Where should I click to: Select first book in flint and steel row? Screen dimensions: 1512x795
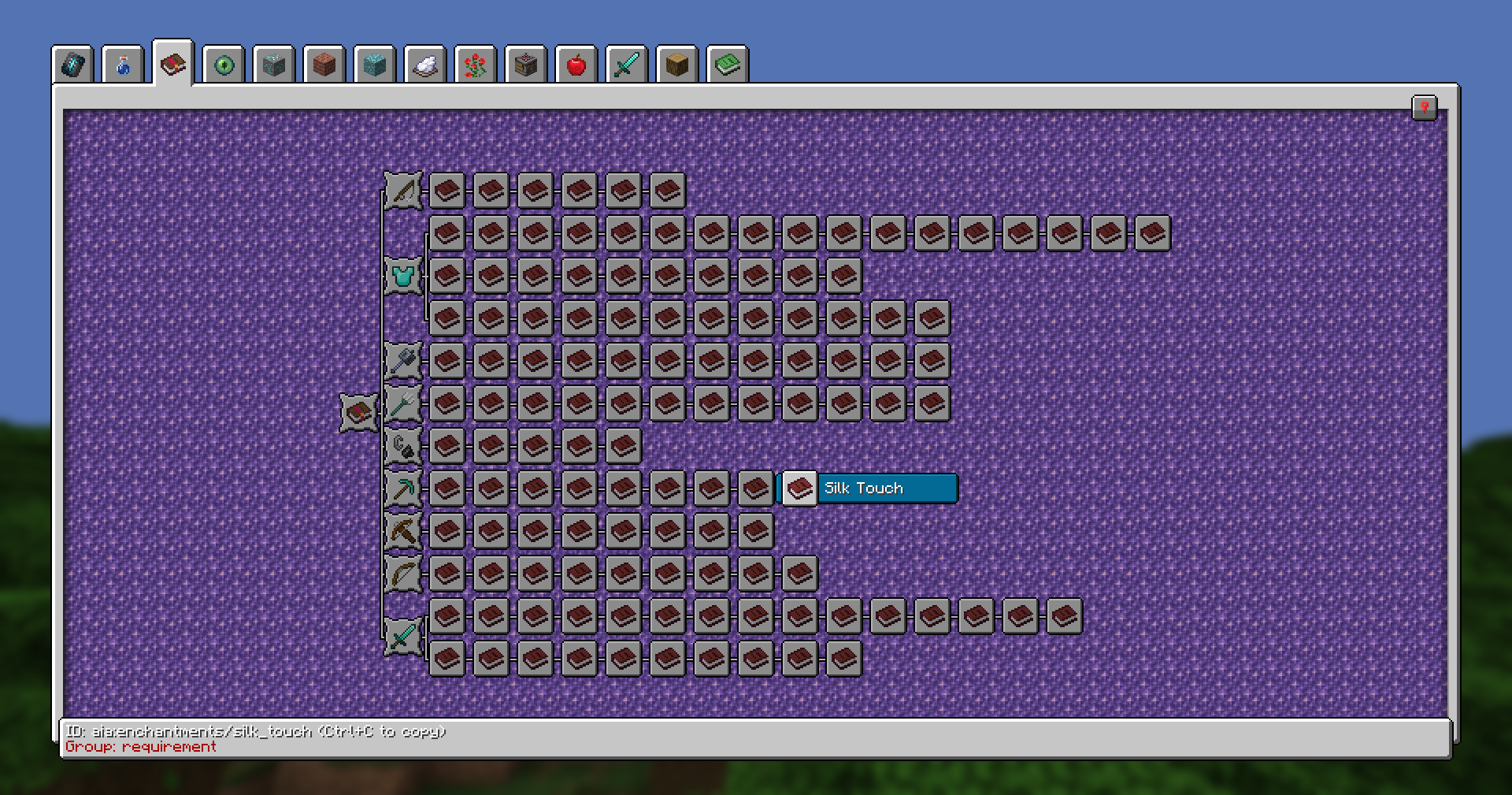coord(447,446)
